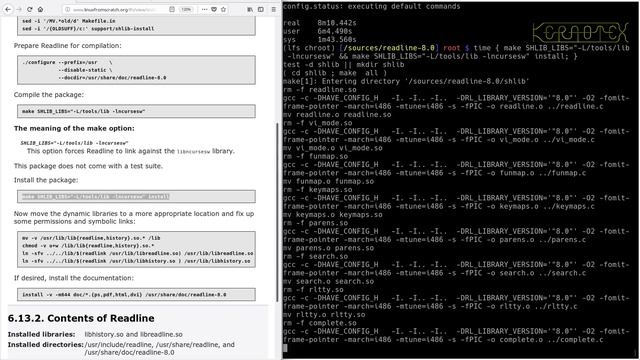Viewport: 640px width, 360px height.
Task: Click the 'make[1]: Entering directory' line
Action: coord(406,81)
